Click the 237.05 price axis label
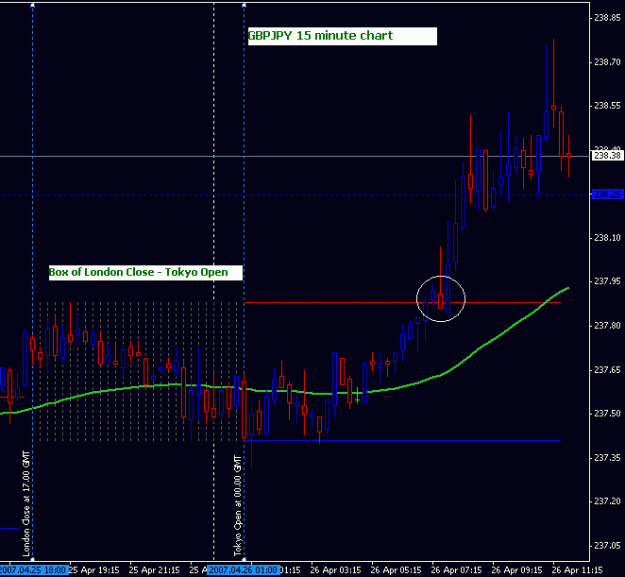 click(607, 545)
